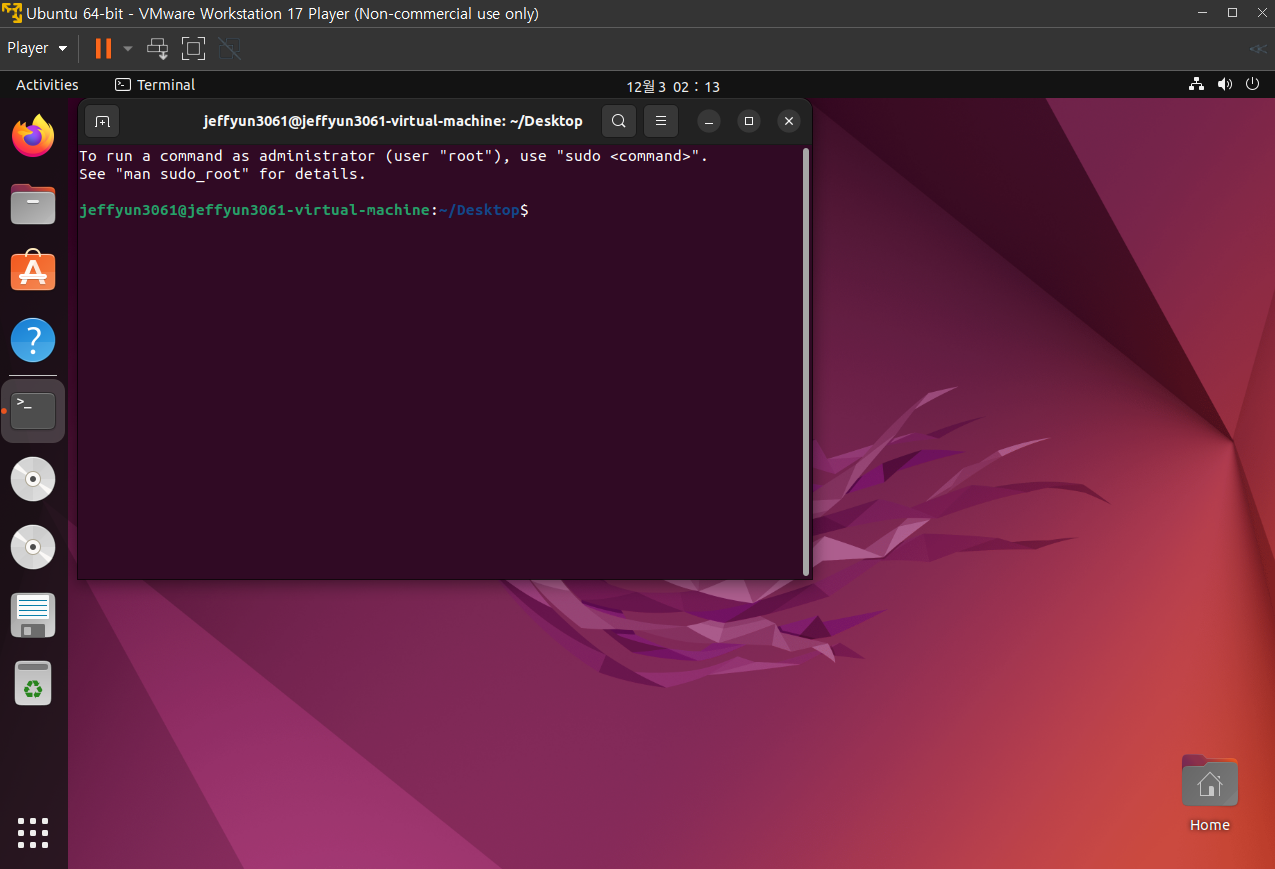Viewport: 1275px width, 869px height.
Task: Open the Activities overview
Action: (x=47, y=85)
